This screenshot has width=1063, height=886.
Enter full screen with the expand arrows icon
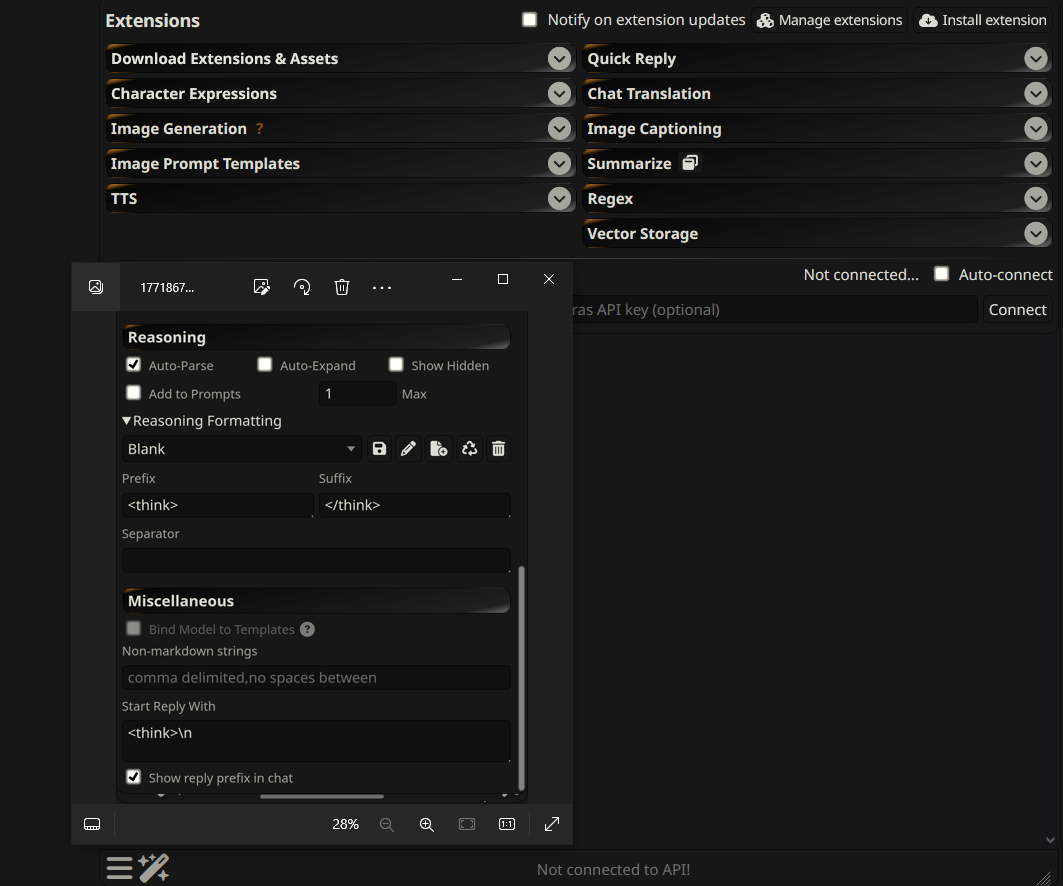tap(552, 824)
